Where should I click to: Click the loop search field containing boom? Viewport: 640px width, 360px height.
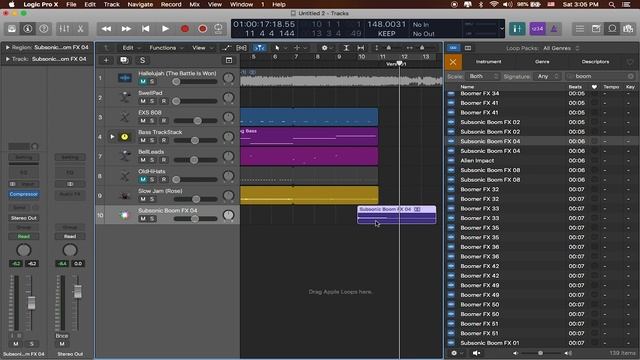[x=600, y=76]
